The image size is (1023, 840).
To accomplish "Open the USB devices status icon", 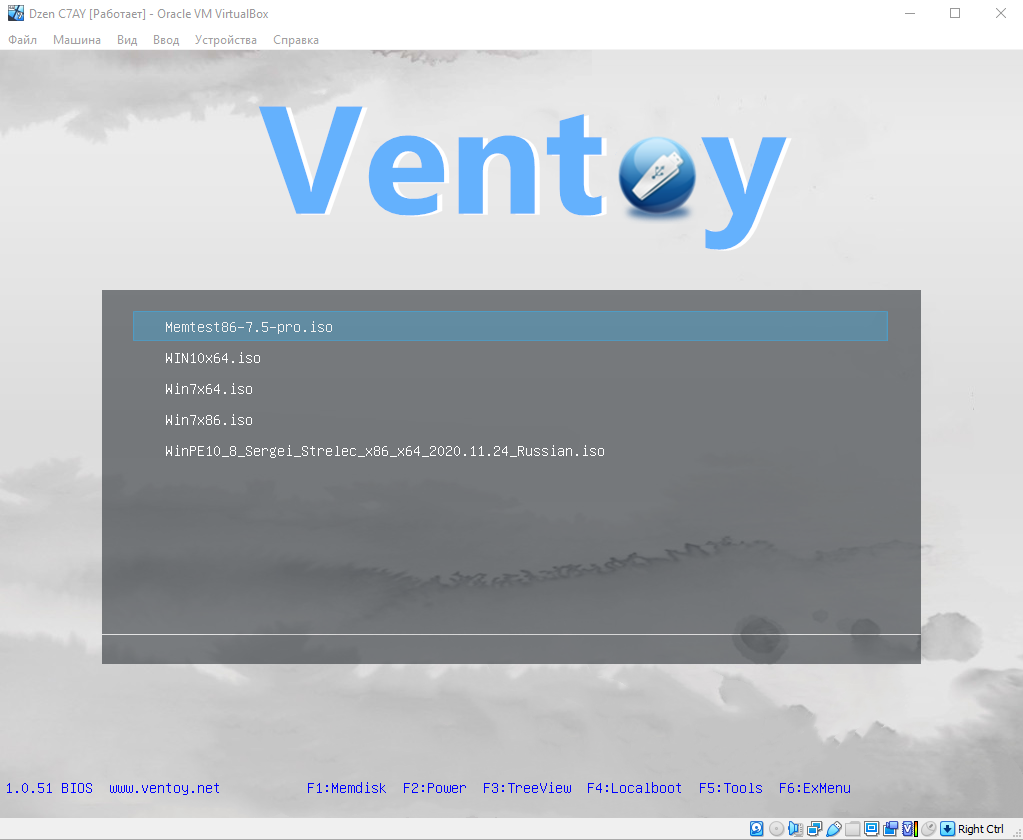I will (834, 828).
